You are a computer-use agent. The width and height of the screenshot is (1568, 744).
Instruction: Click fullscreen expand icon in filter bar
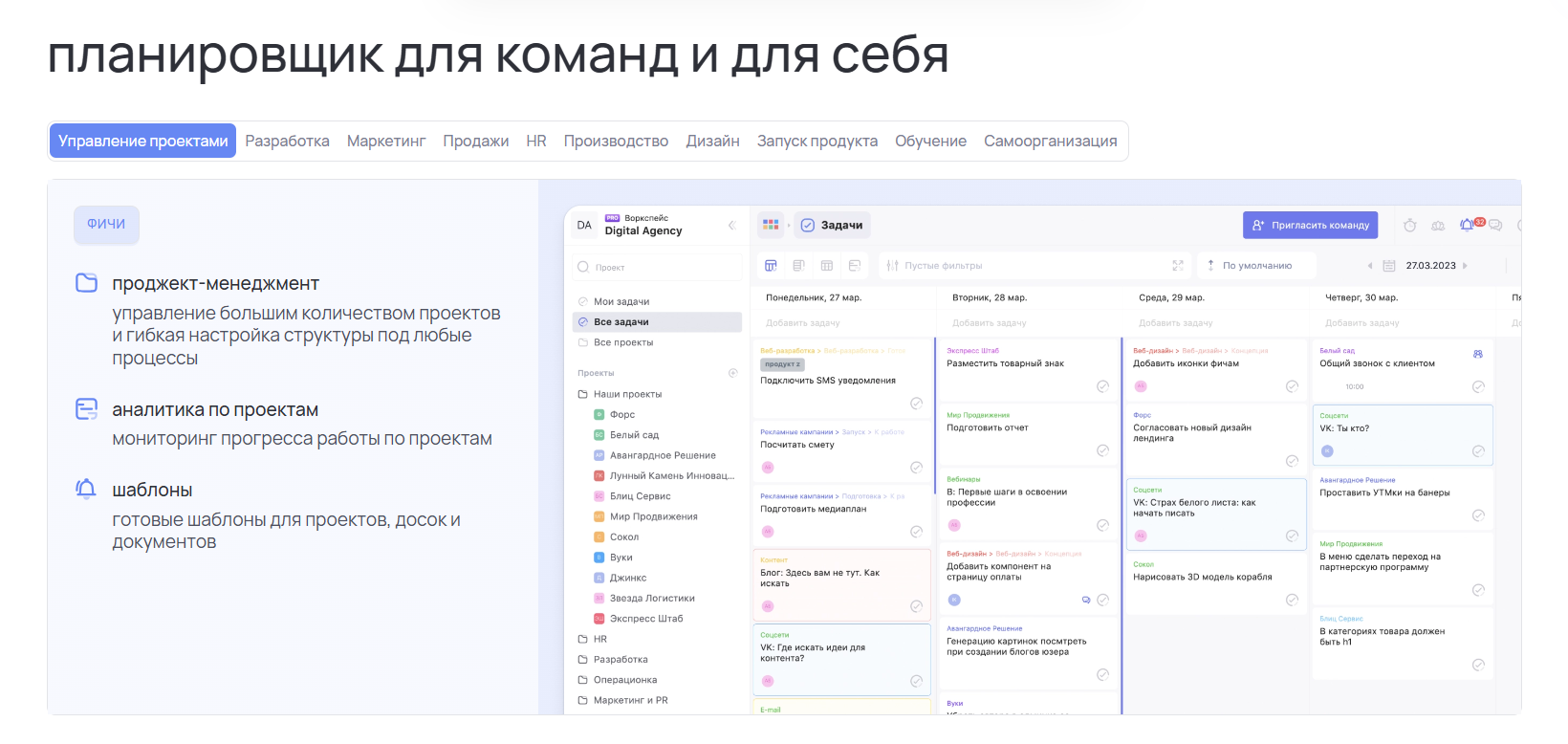tap(1178, 266)
